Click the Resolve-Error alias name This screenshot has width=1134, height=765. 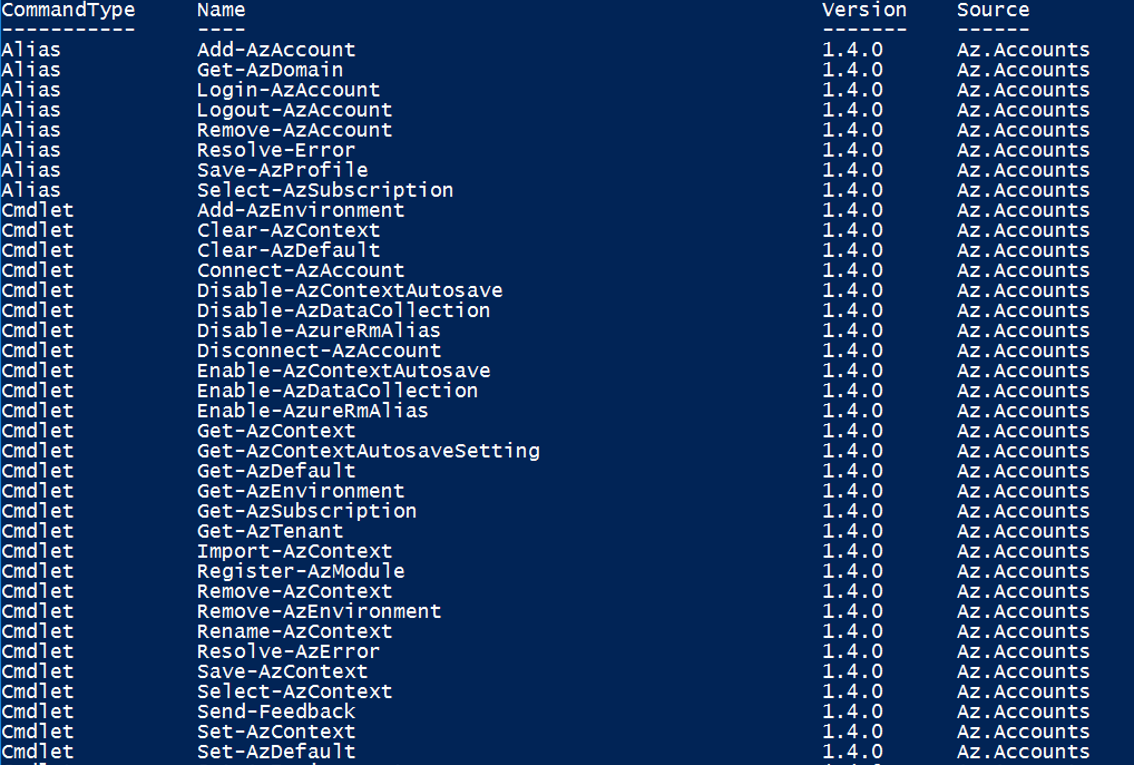point(276,150)
